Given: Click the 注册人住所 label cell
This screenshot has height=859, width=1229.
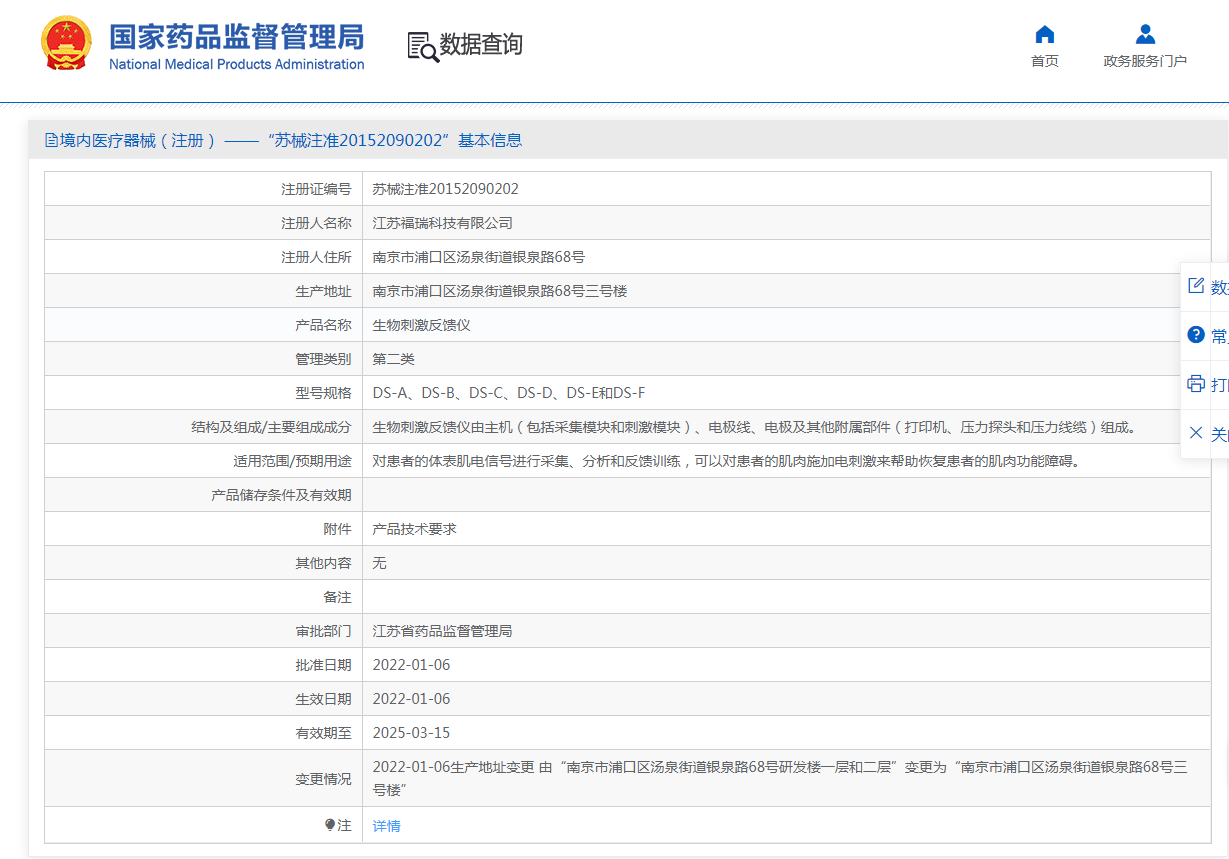Looking at the screenshot, I should [204, 257].
